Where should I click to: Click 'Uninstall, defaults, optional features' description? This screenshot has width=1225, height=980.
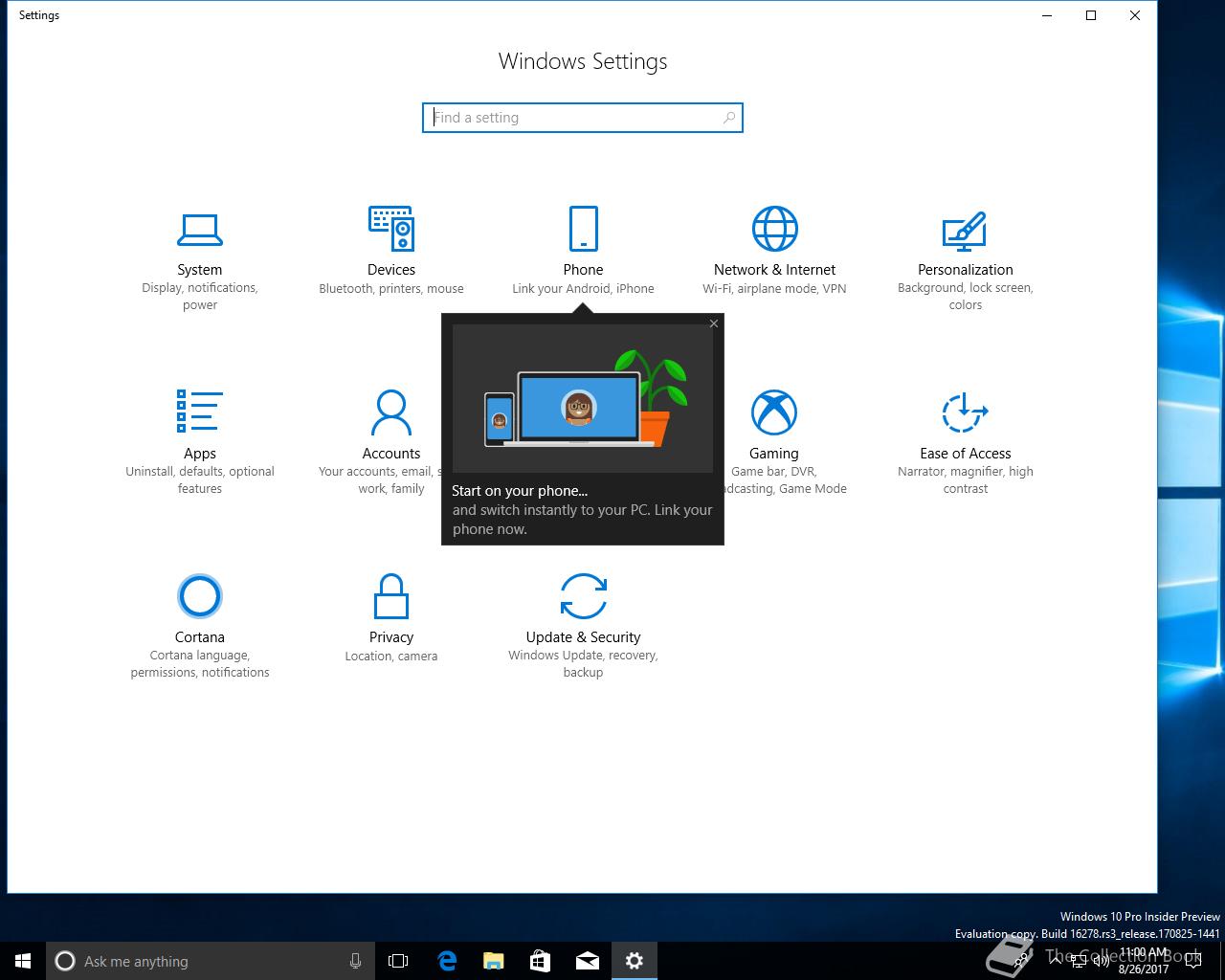point(200,480)
